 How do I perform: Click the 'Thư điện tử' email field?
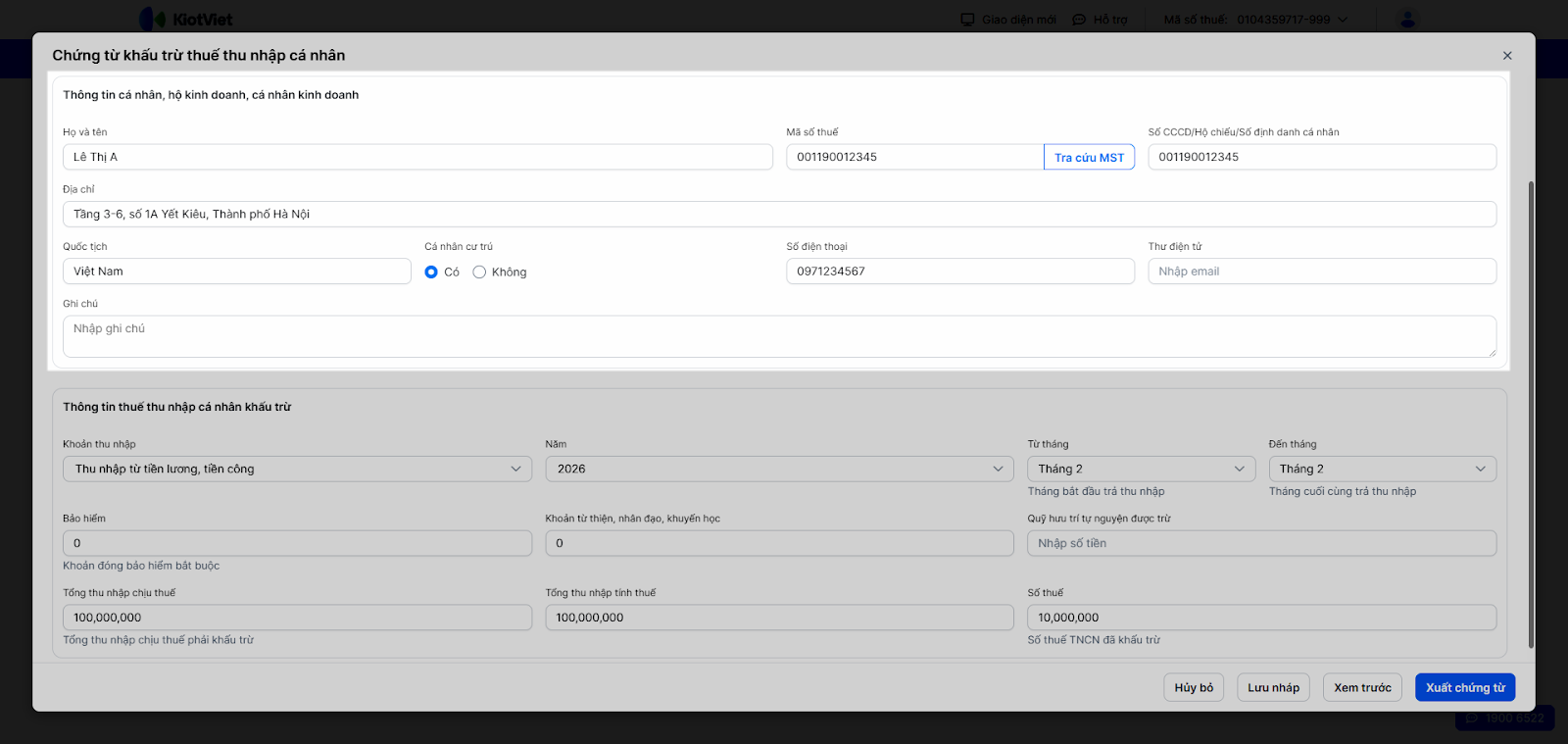coord(1321,272)
